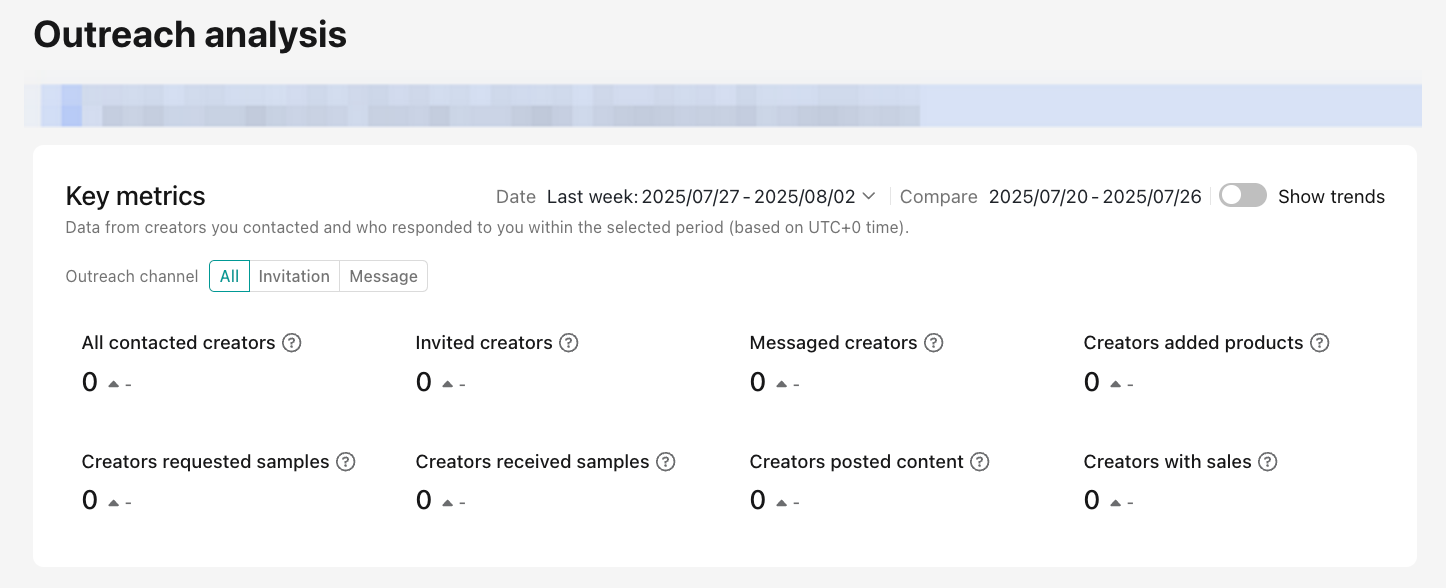Click help icon beside Creators received samples
The image size is (1446, 588).
tap(666, 462)
